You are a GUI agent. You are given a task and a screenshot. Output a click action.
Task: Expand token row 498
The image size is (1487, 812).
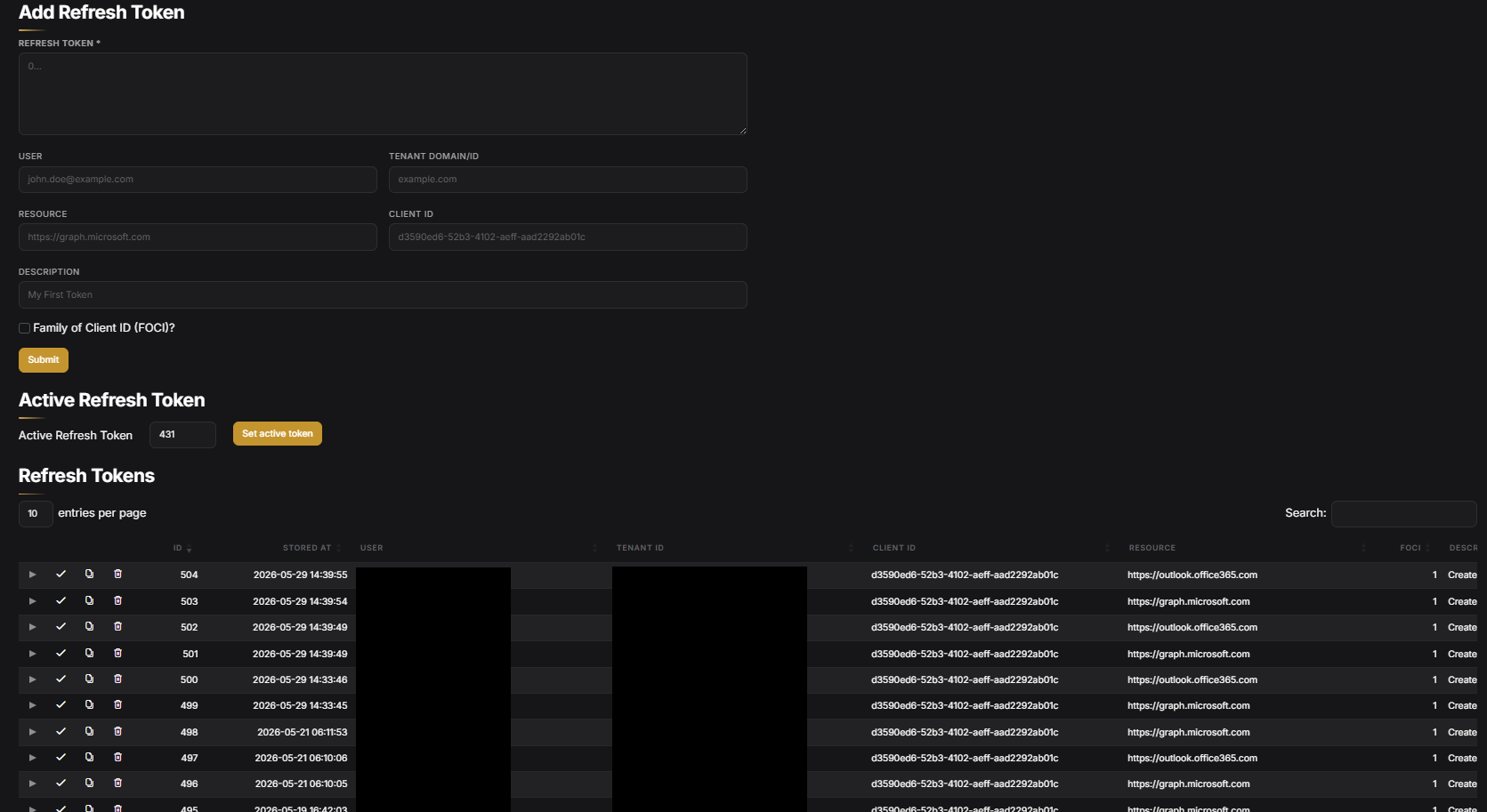33,732
